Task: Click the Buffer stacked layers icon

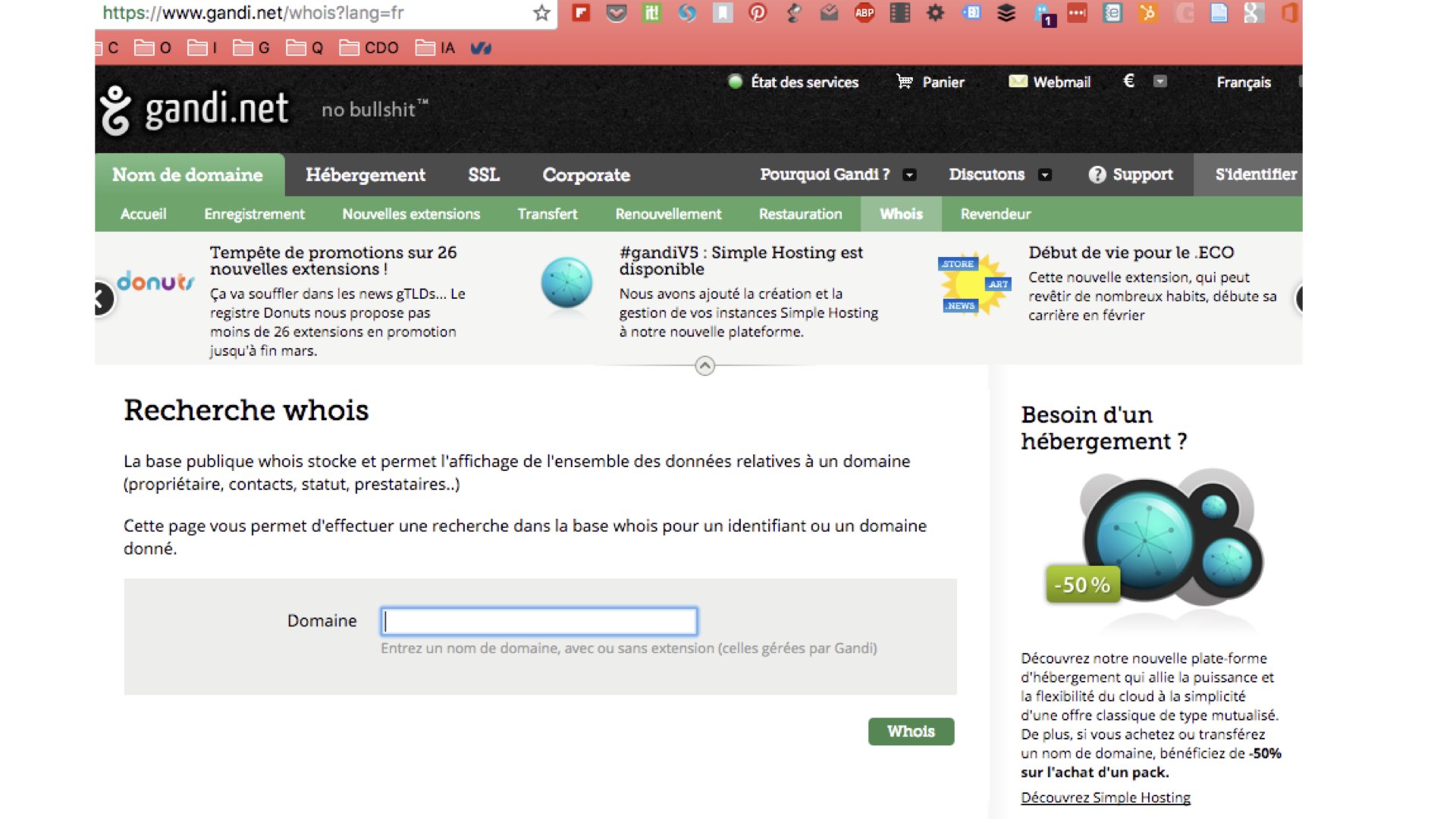Action: (1006, 13)
